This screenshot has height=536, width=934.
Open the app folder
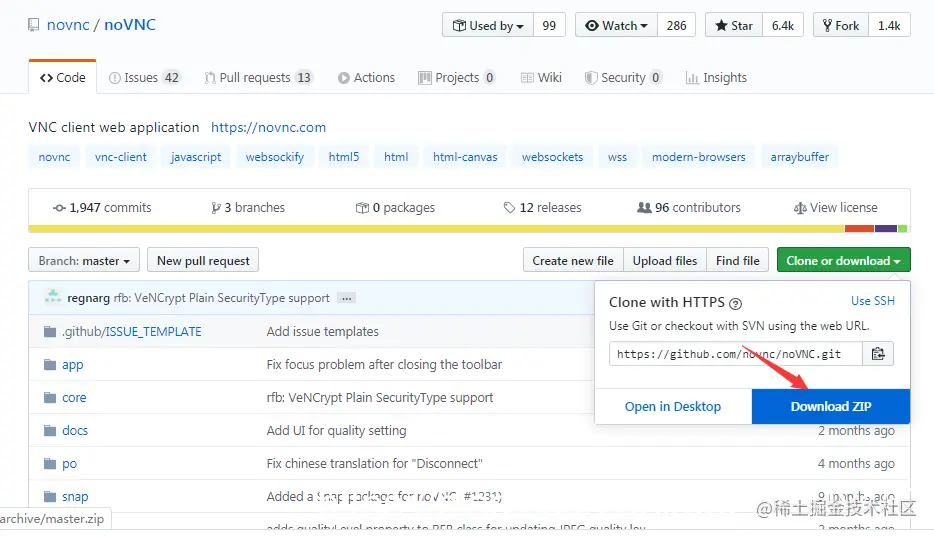click(x=73, y=364)
